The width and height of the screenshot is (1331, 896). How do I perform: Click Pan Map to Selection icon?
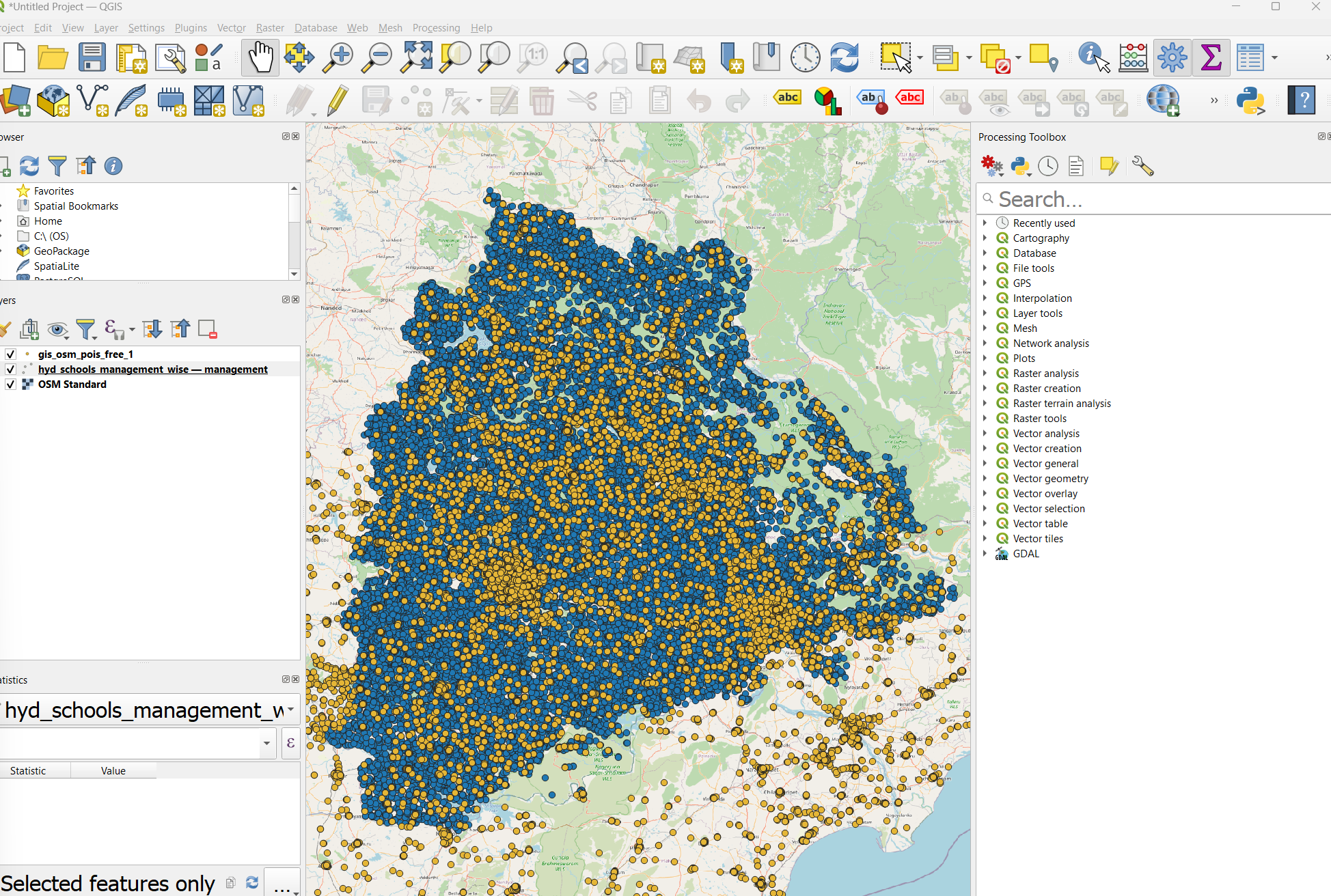click(x=299, y=57)
